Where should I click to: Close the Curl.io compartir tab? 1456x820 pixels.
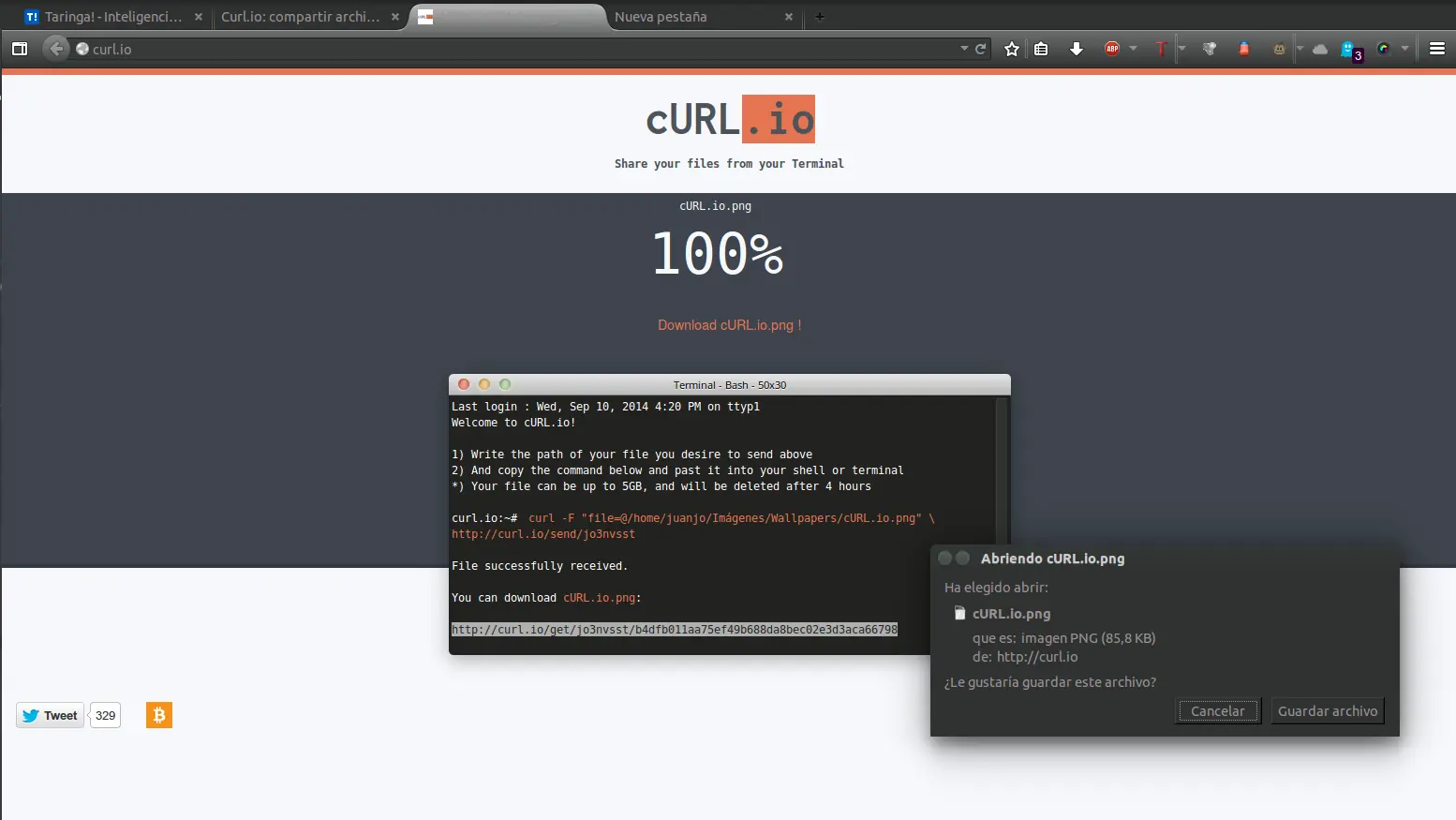click(x=395, y=17)
